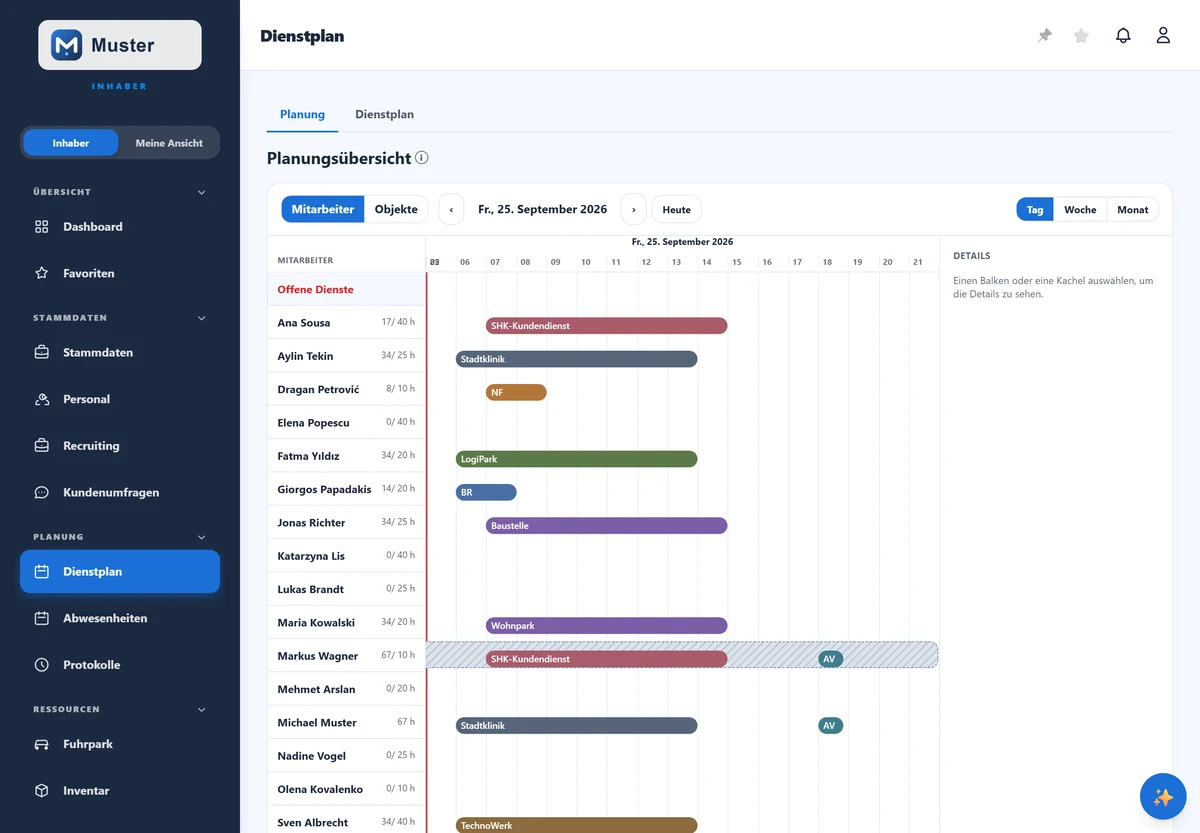The height and width of the screenshot is (833, 1200).
Task: Click the Favoriten star icon in sidebar
Action: 42,273
